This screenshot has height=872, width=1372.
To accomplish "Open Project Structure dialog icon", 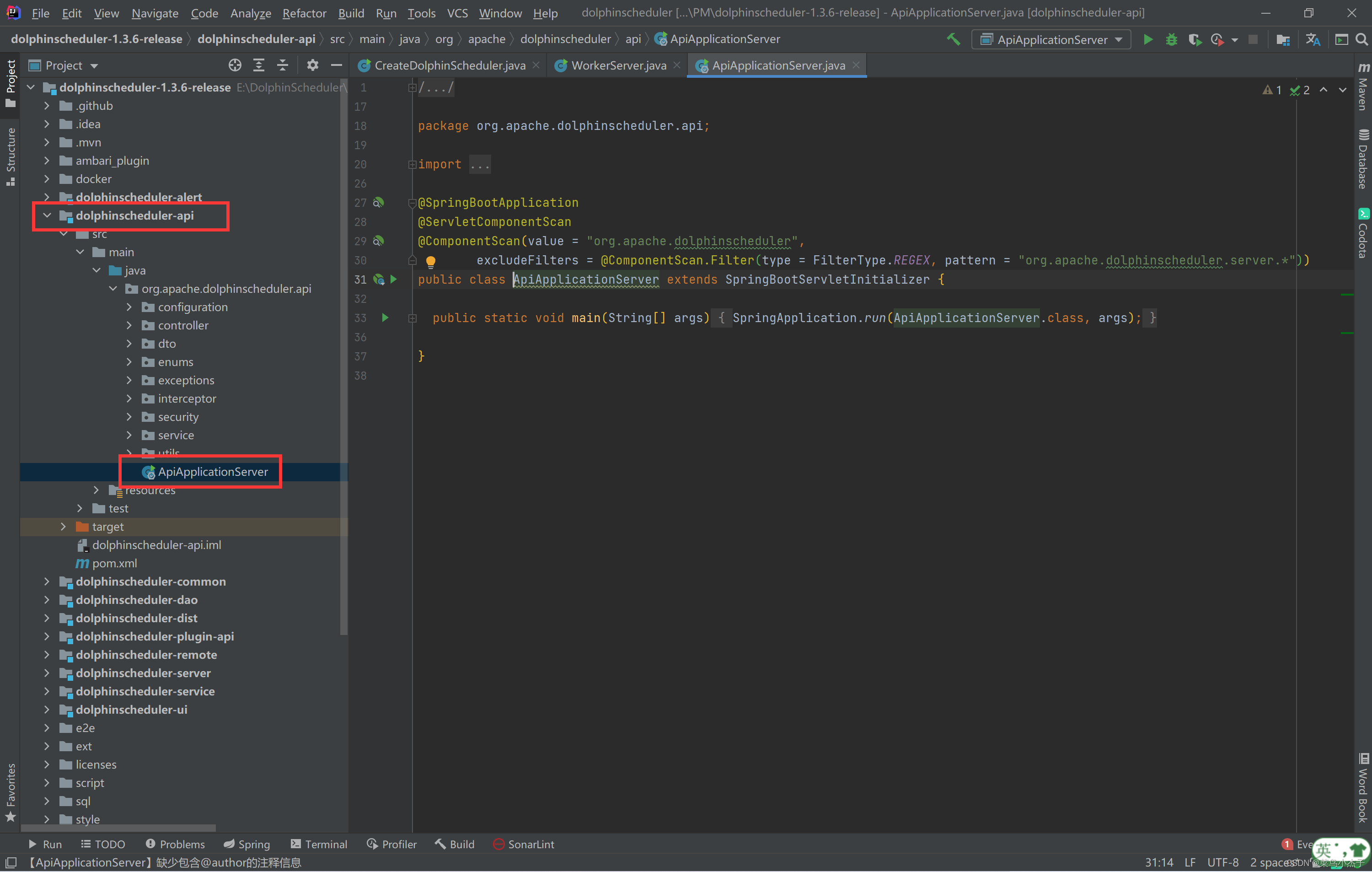I will (x=1282, y=39).
